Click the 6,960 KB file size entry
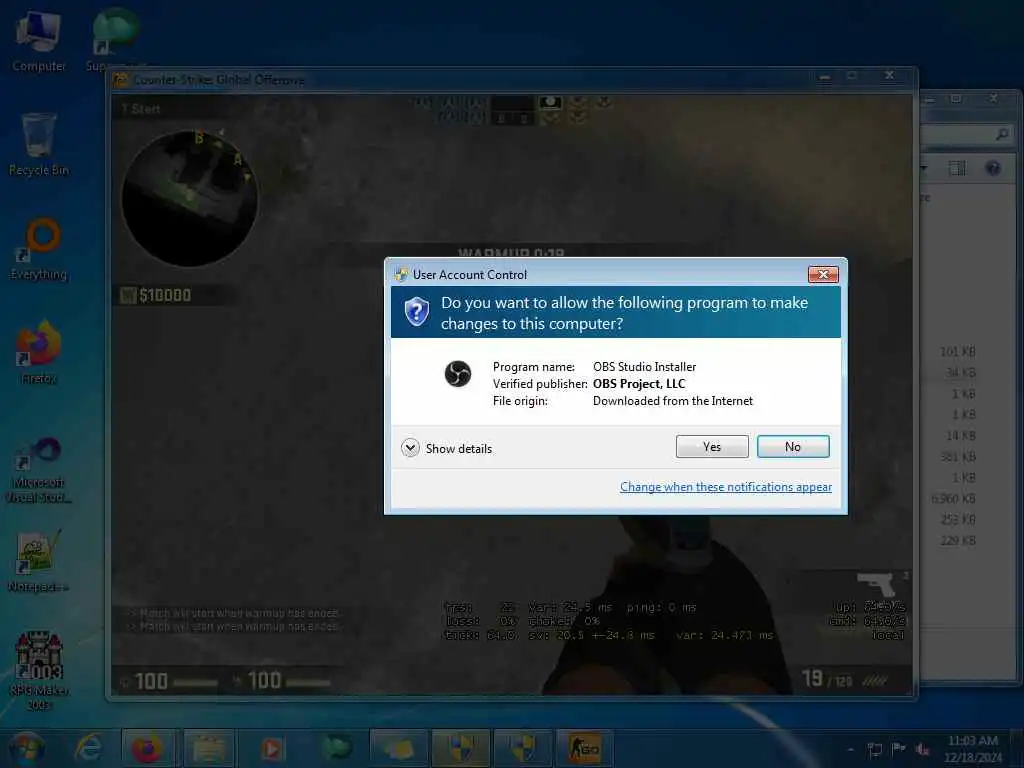This screenshot has width=1024, height=768. click(x=953, y=499)
